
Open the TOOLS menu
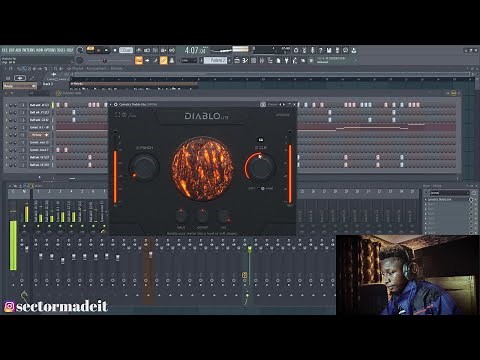pos(61,50)
